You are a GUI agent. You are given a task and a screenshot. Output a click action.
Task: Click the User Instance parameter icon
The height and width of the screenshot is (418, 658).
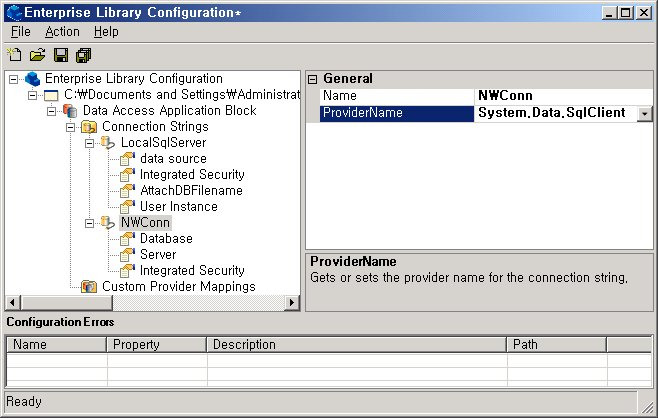tap(127, 206)
